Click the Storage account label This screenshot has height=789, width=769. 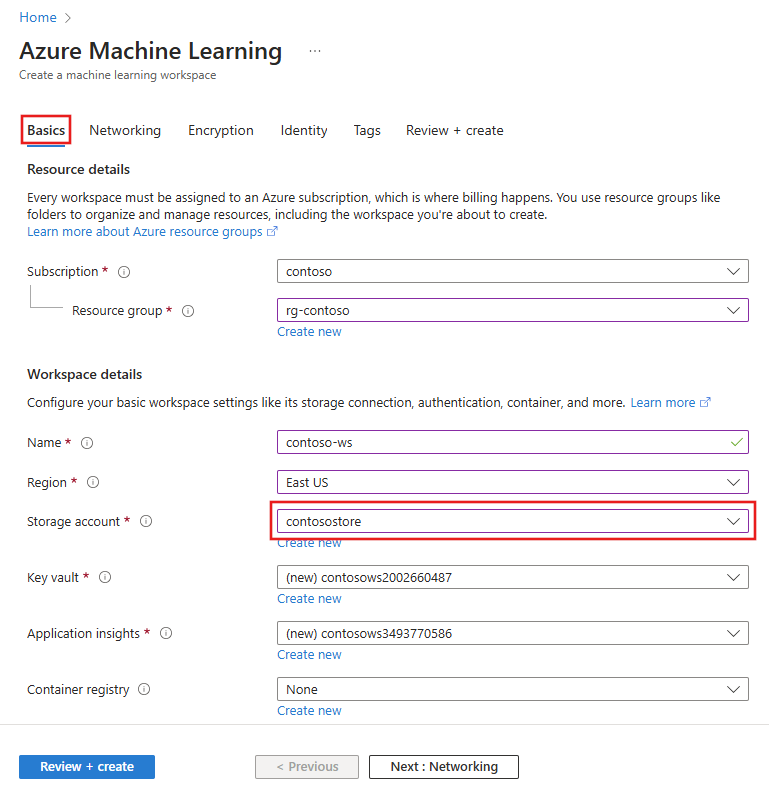(73, 522)
